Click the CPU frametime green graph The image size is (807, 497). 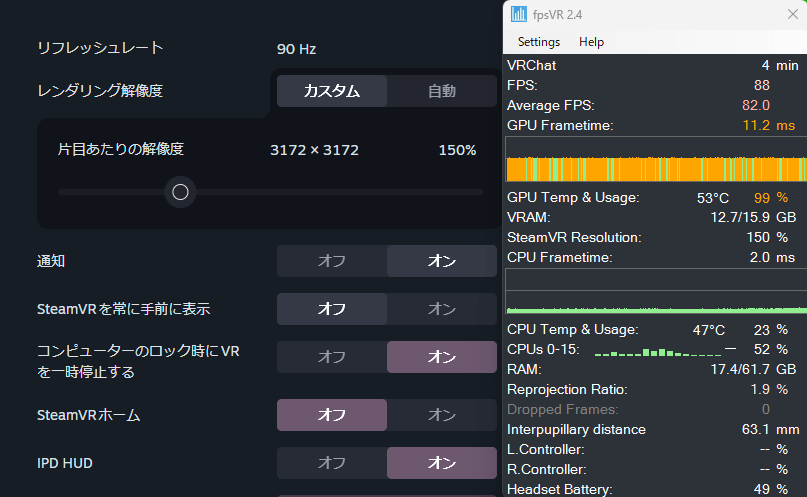[x=655, y=292]
